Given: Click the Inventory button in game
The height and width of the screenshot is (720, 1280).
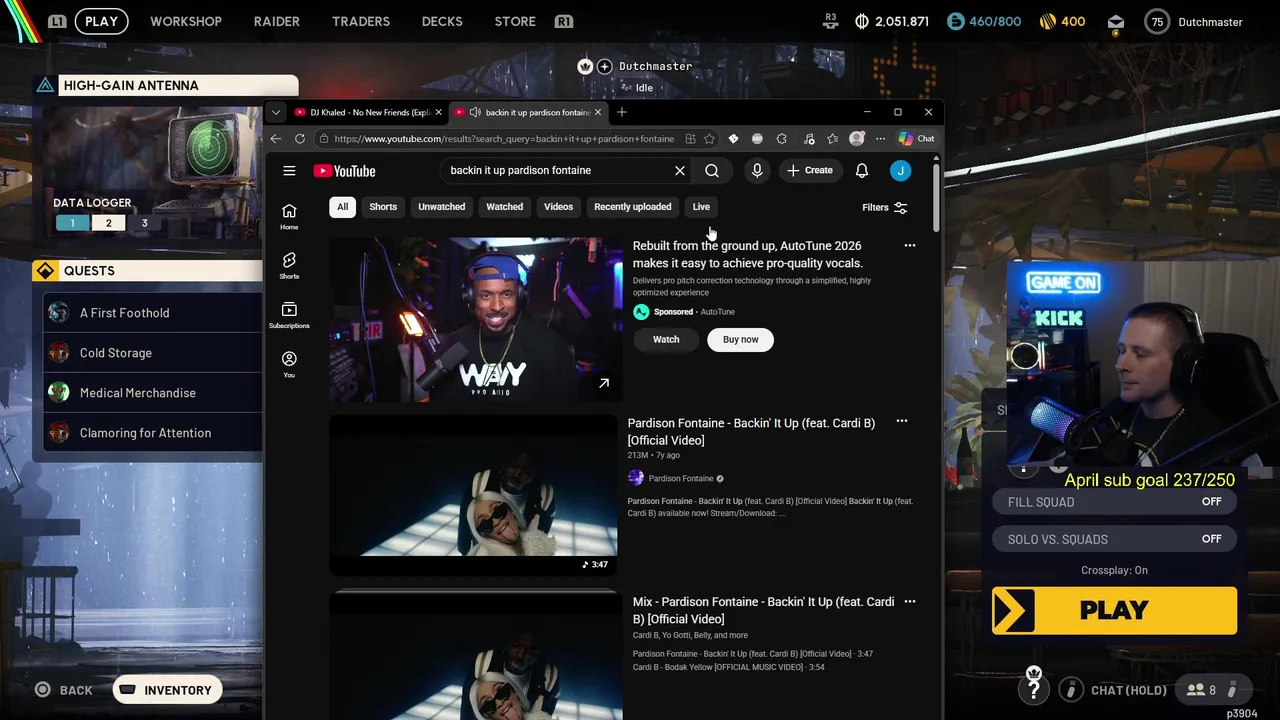Looking at the screenshot, I should point(167,690).
